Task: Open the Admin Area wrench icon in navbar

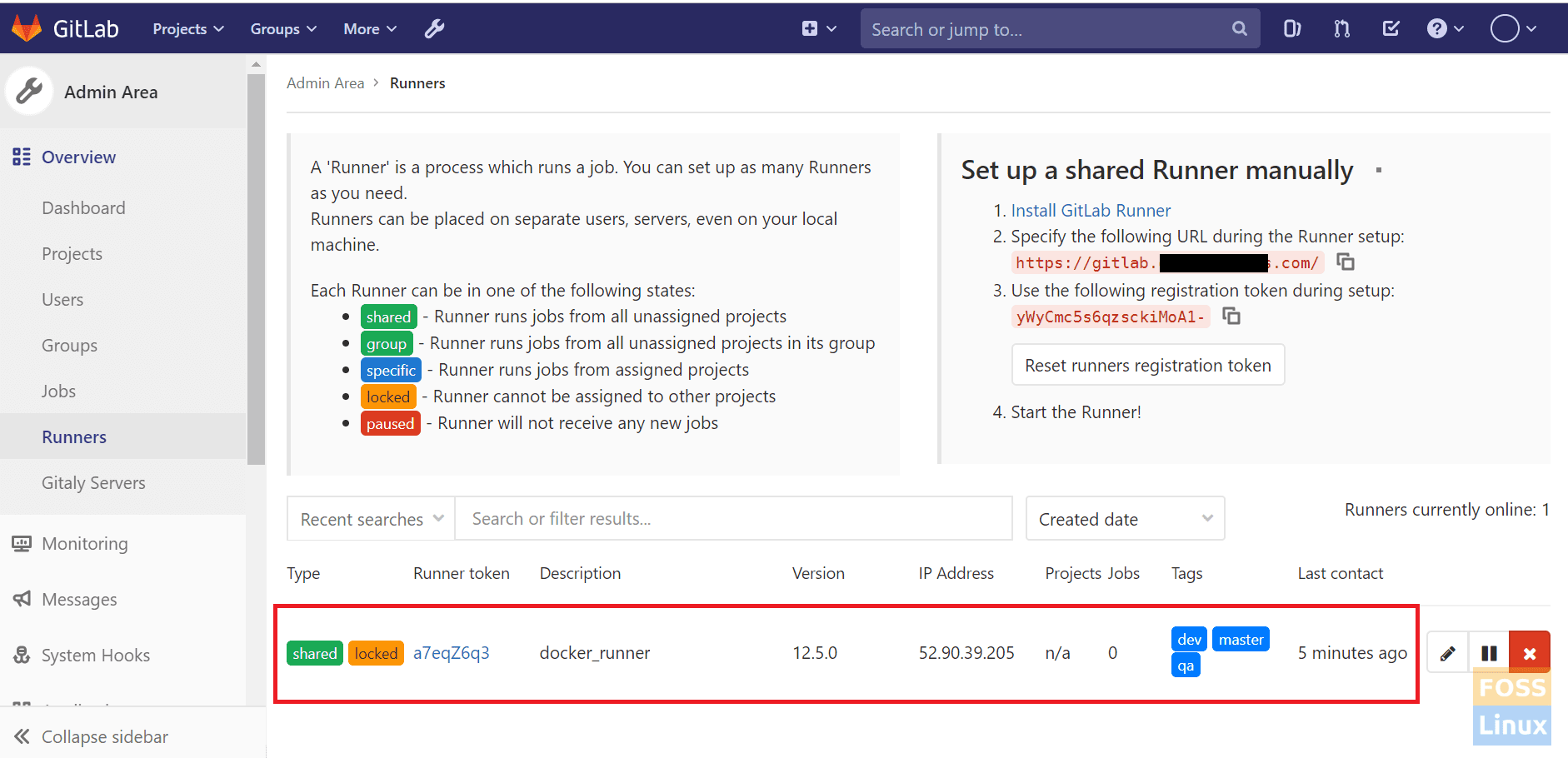Action: [434, 29]
